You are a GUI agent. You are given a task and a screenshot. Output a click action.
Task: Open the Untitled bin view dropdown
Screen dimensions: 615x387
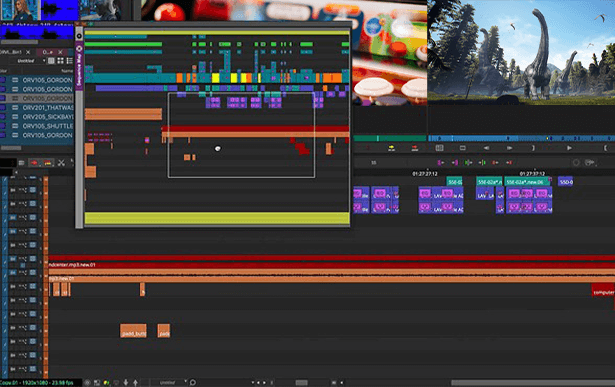(31, 61)
